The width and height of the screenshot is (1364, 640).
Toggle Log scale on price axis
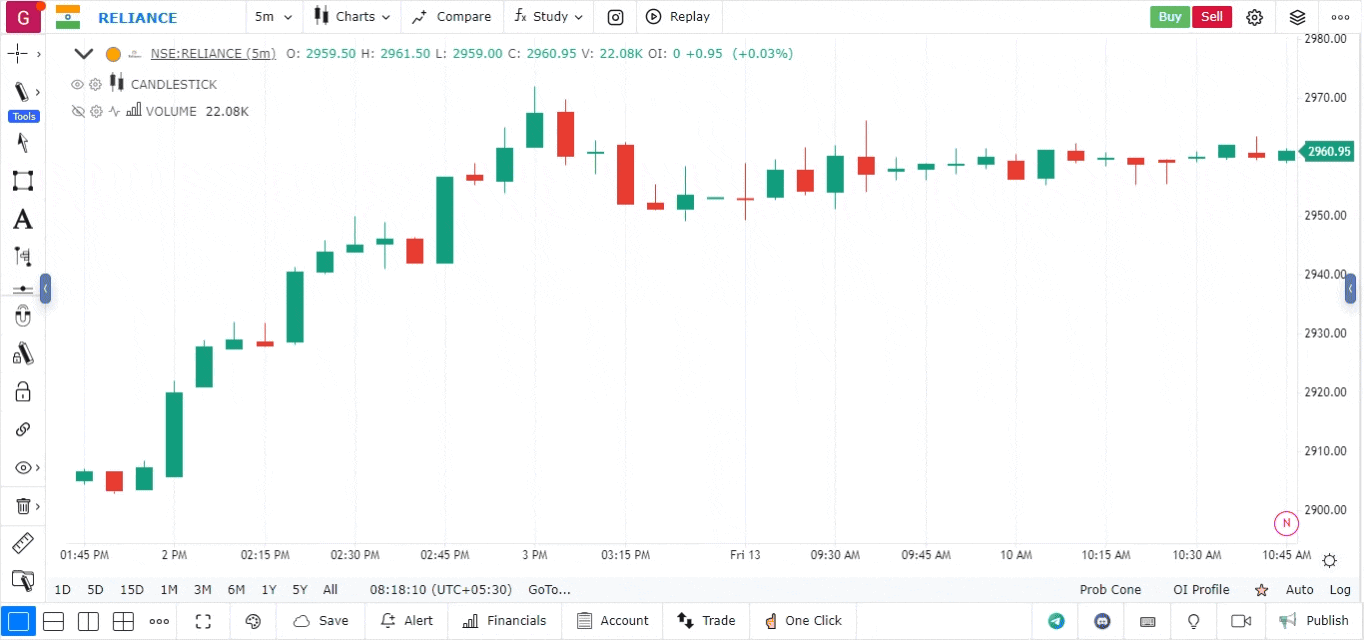tap(1340, 590)
